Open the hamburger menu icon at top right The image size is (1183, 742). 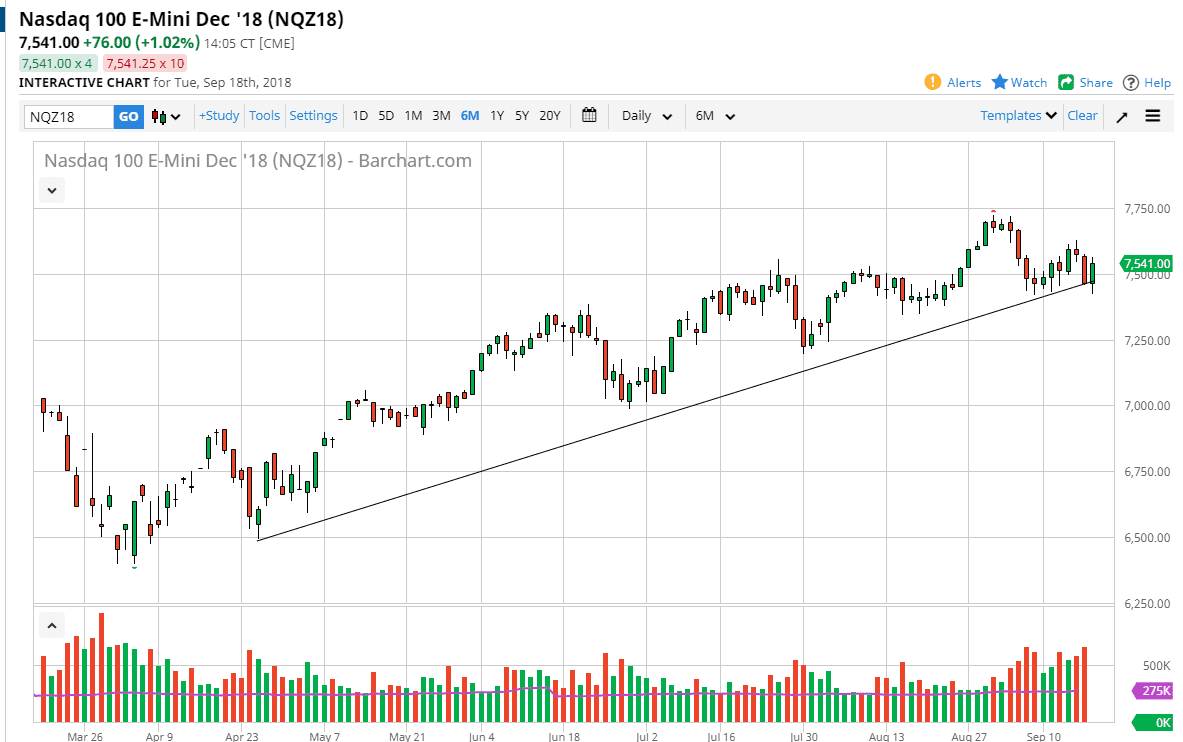pos(1152,116)
